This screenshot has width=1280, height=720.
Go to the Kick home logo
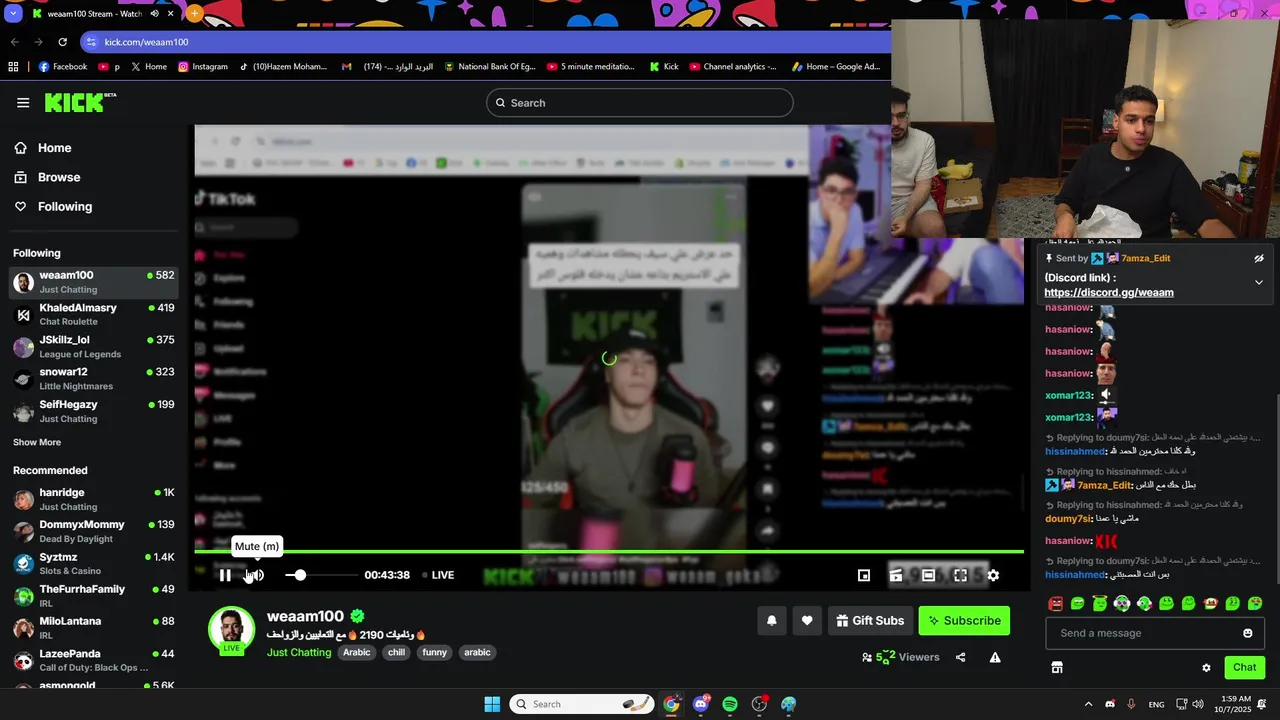pos(80,102)
